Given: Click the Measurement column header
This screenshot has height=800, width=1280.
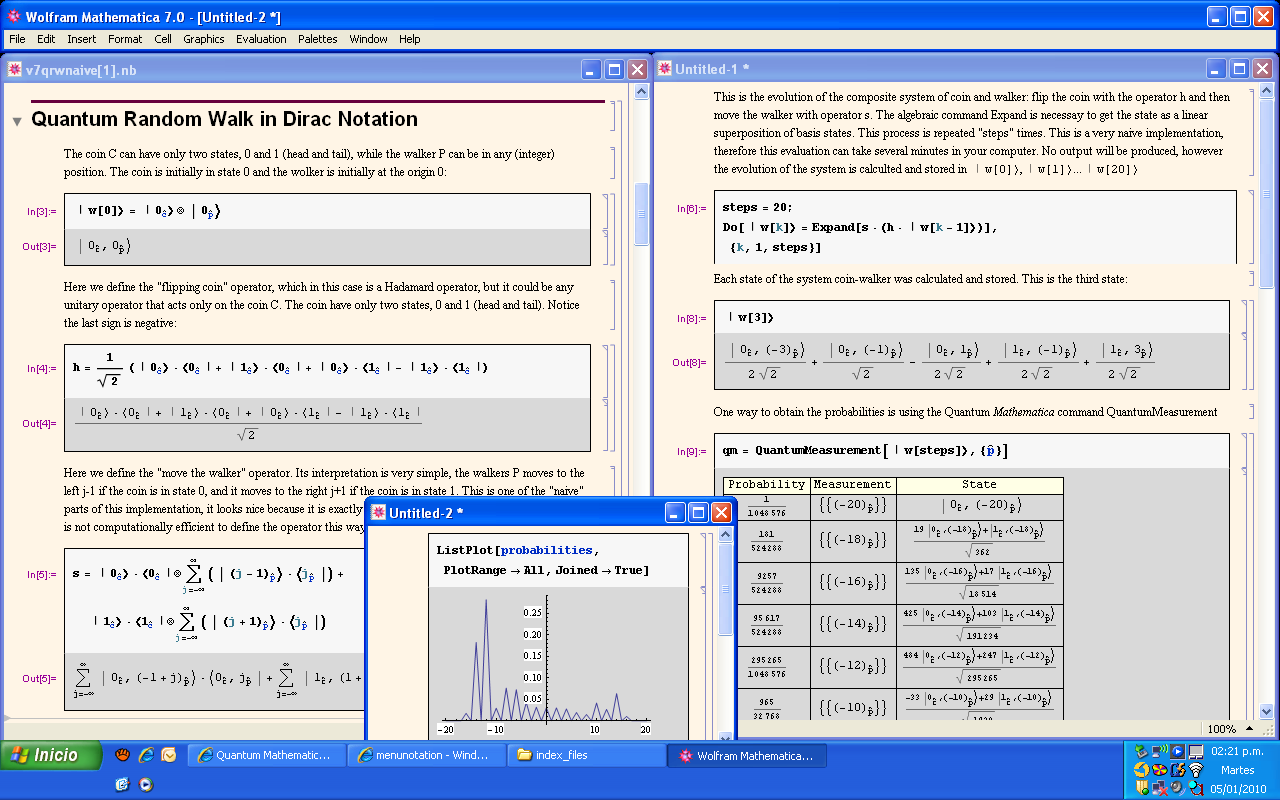Looking at the screenshot, I should tap(853, 485).
